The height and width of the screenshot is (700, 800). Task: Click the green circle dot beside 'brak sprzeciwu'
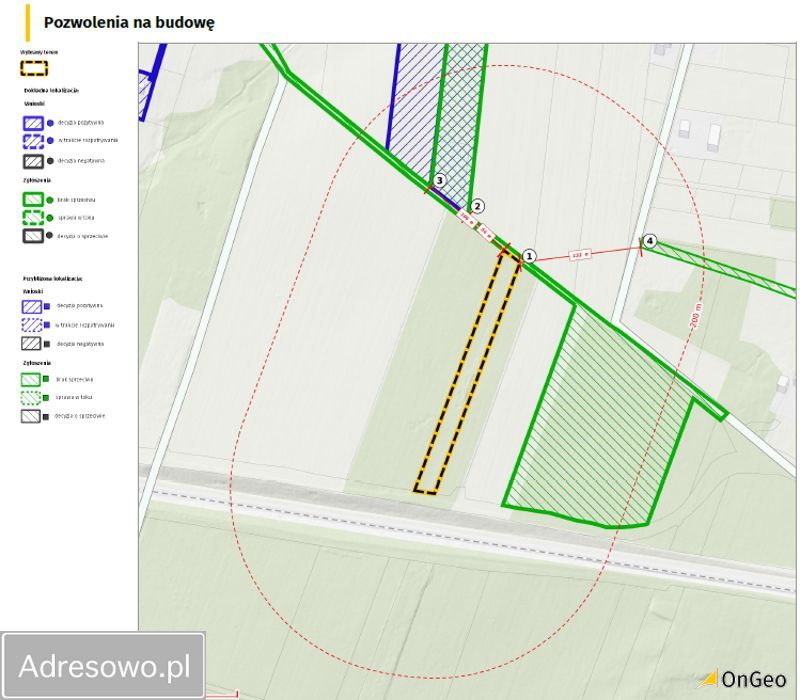(49, 200)
